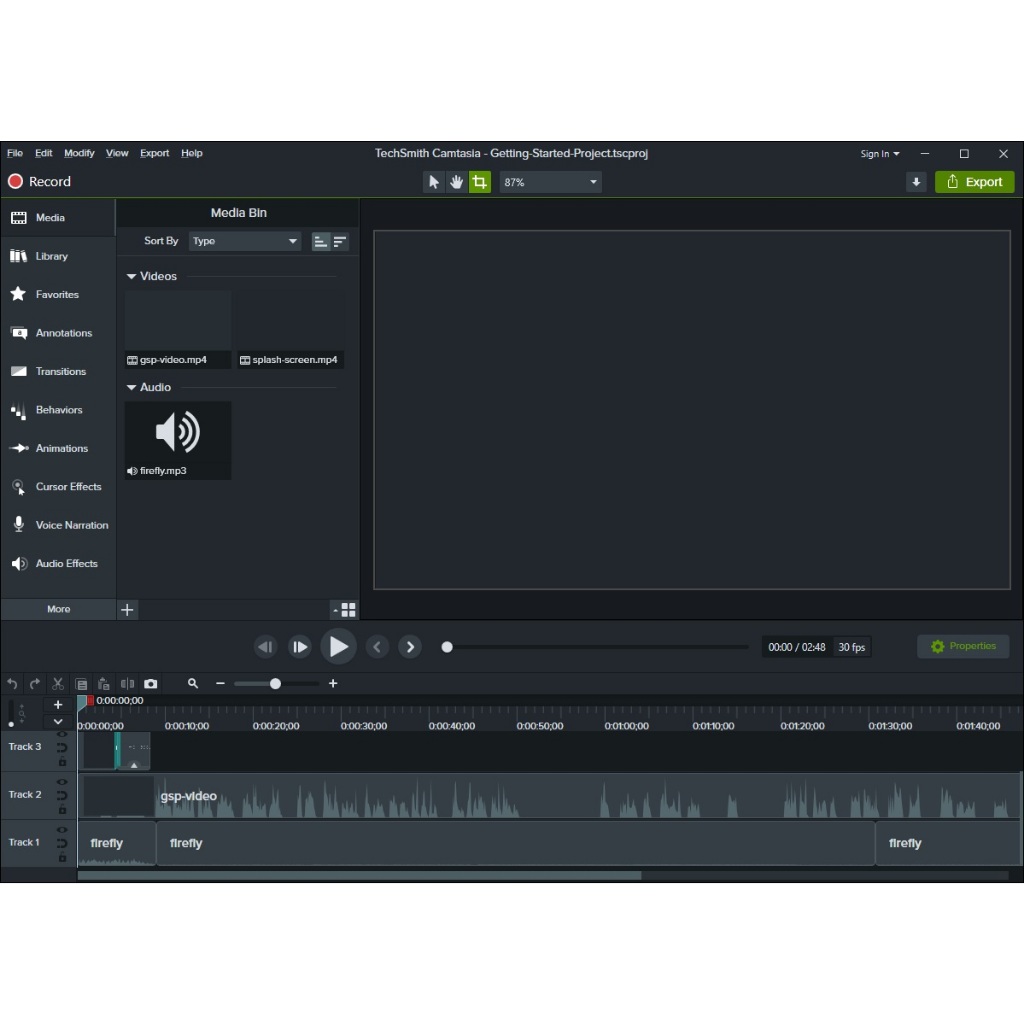
Task: Activate the Pan hand tool
Action: [x=457, y=182]
